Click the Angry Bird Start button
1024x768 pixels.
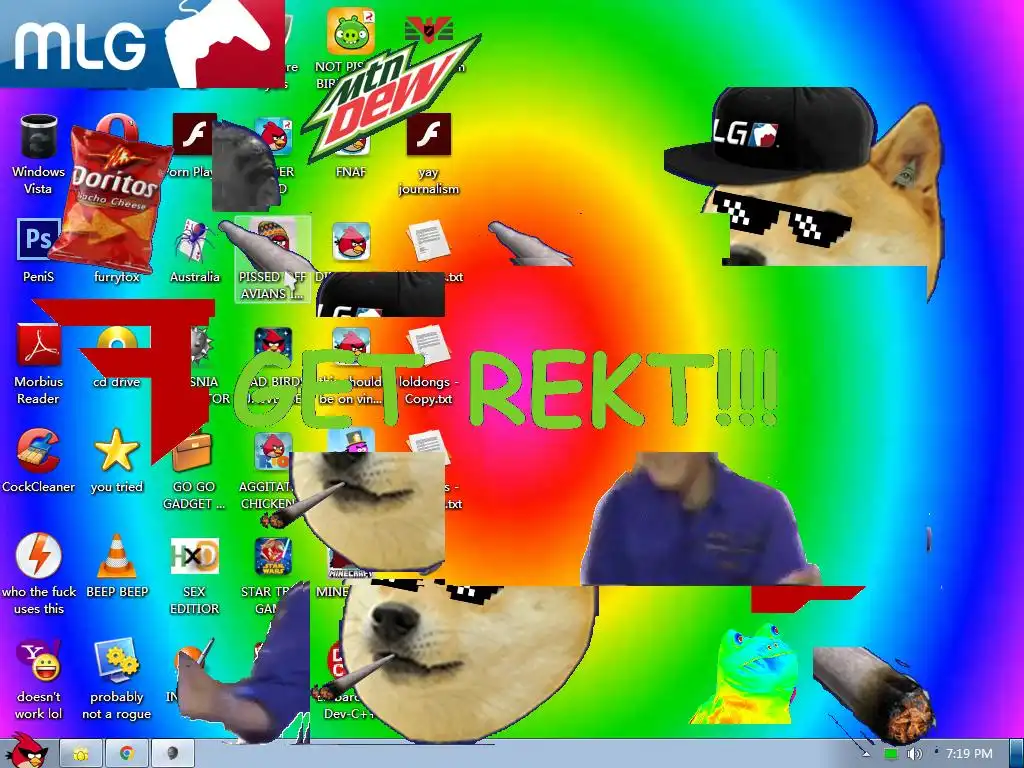tap(25, 751)
